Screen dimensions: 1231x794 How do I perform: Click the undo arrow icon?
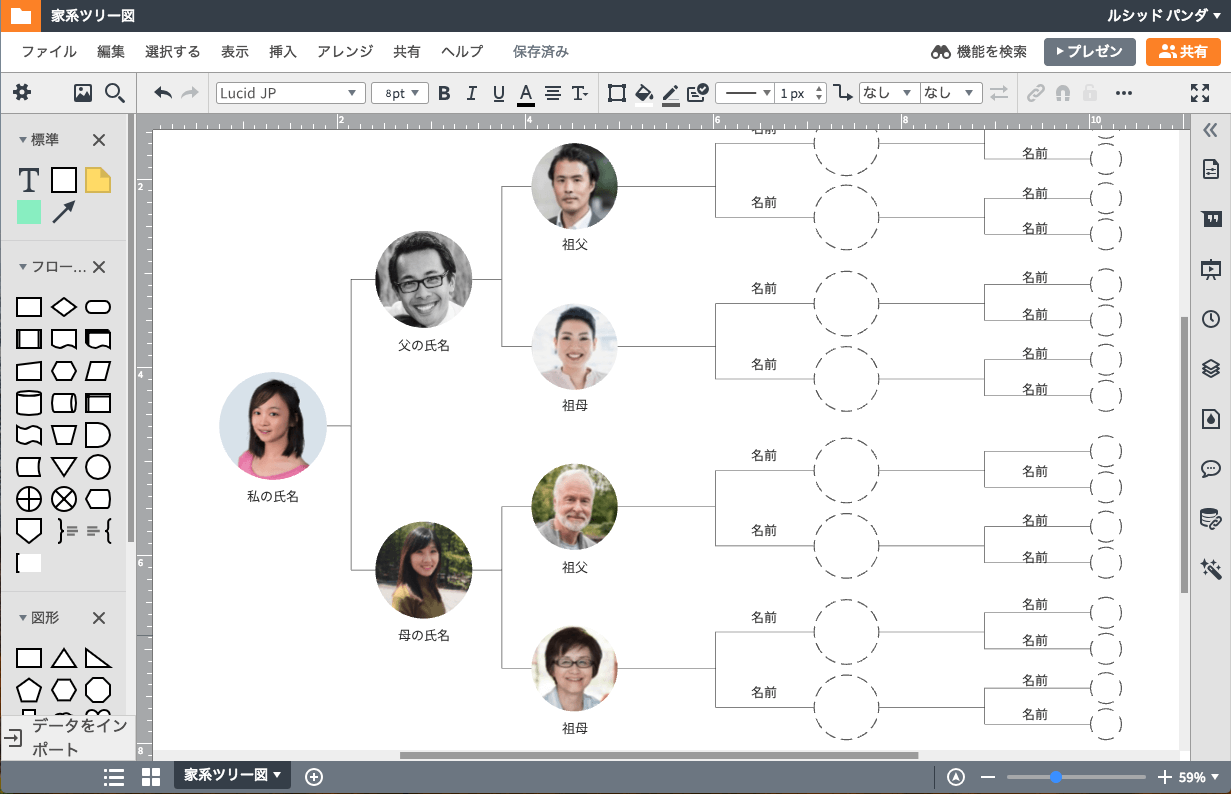pos(163,93)
